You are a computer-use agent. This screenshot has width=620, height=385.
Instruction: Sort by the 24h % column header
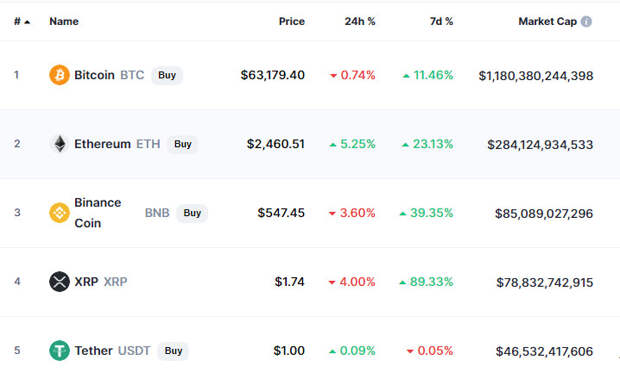360,21
